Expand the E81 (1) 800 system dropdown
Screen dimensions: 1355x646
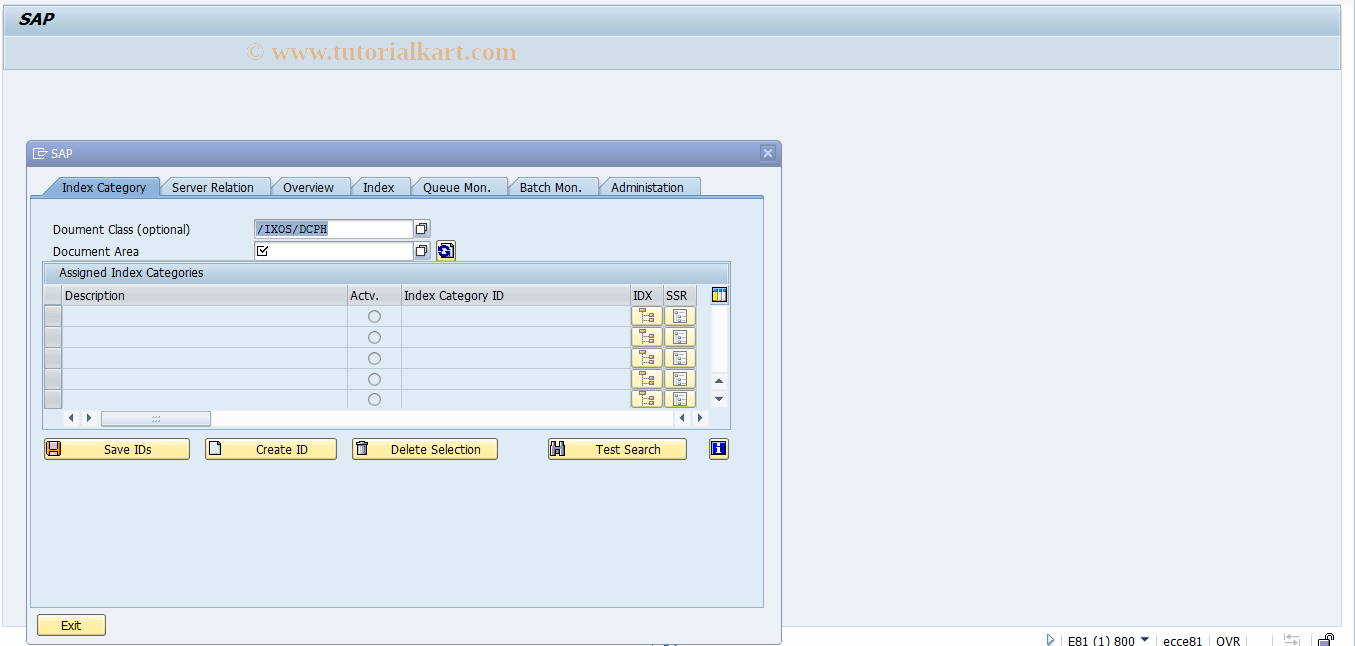(1146, 640)
